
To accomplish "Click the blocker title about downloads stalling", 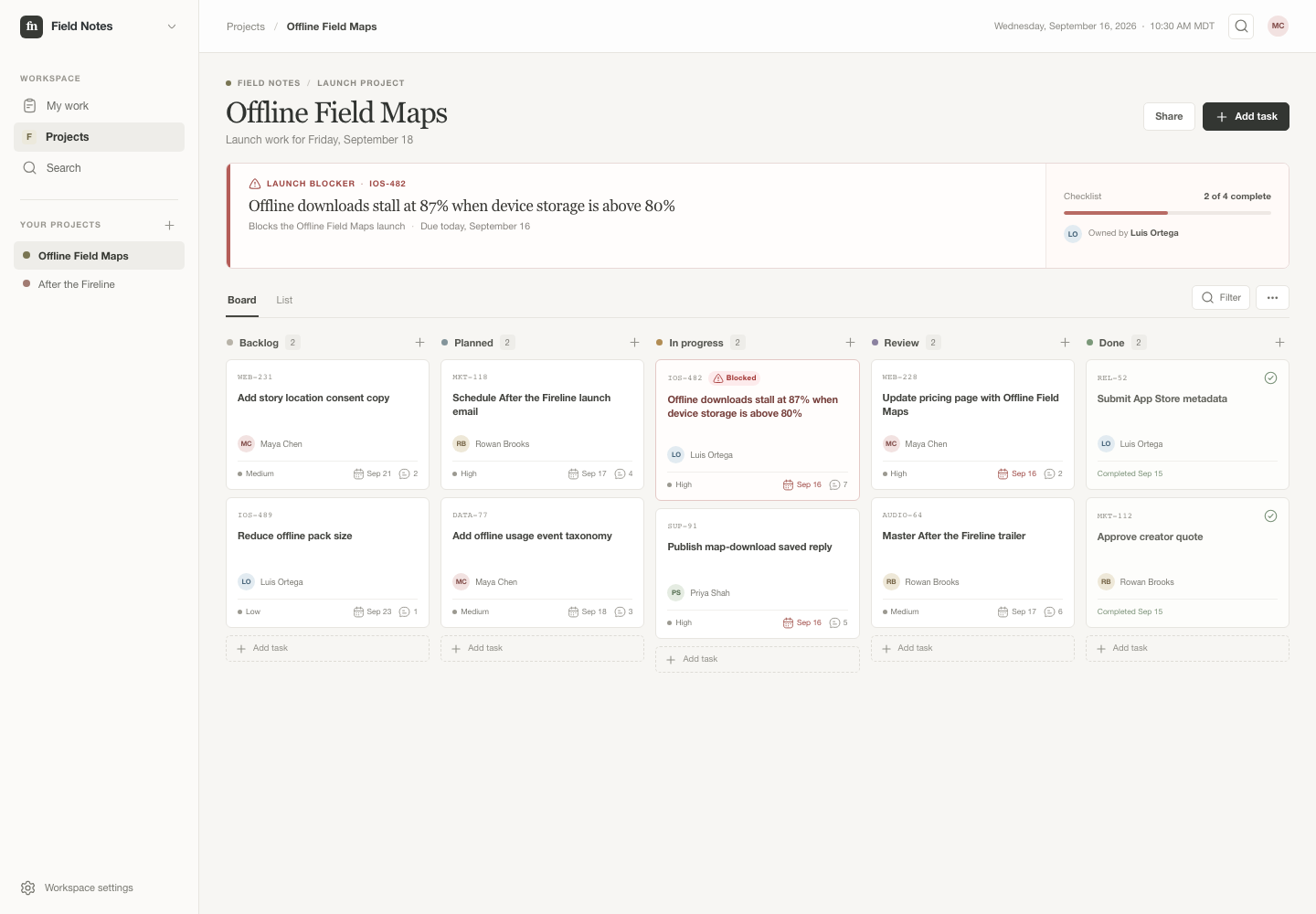I will (462, 206).
